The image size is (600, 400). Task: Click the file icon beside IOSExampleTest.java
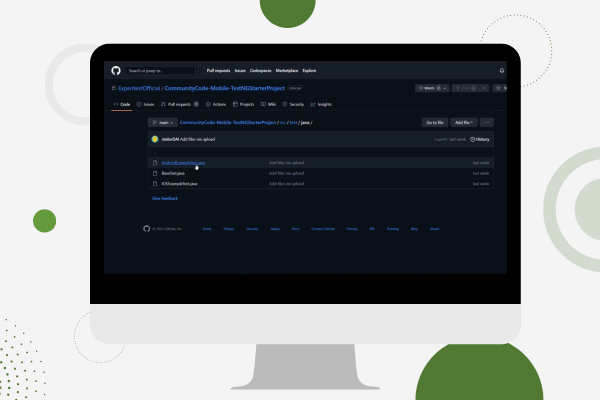(x=155, y=184)
